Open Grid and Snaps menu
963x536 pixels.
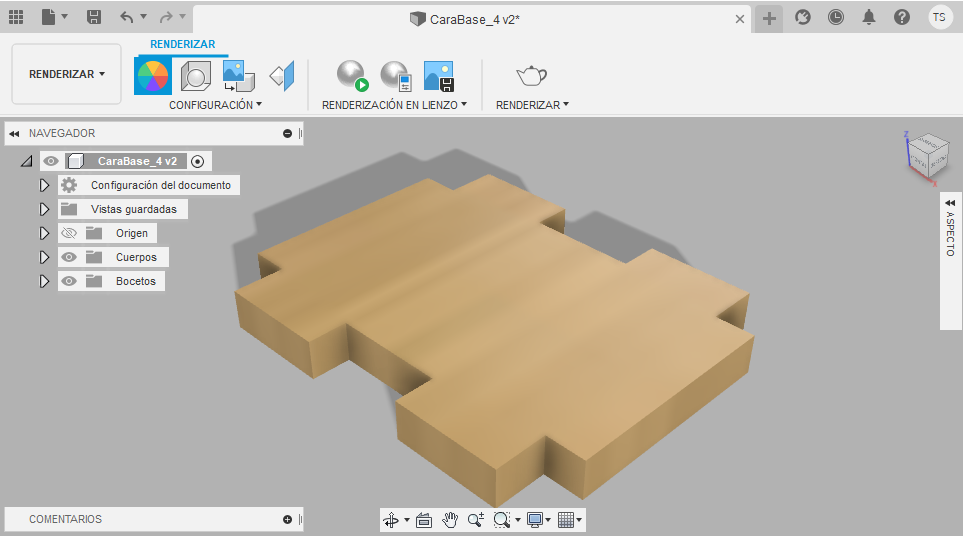(x=569, y=520)
